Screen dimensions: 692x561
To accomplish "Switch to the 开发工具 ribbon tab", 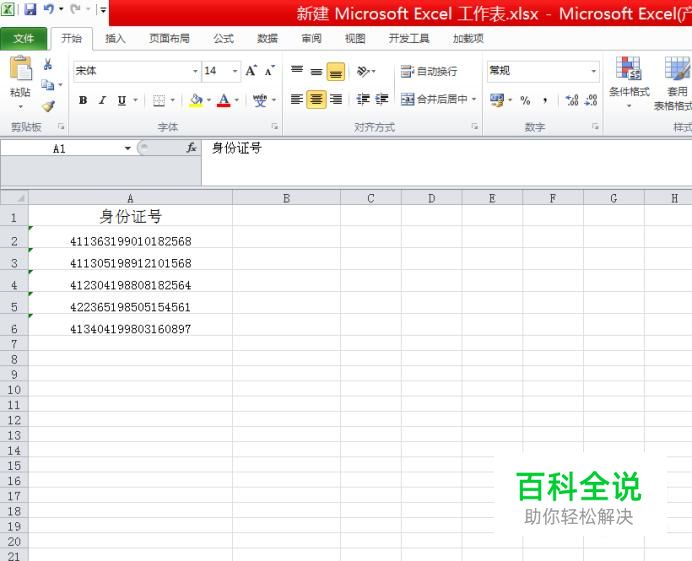I will [x=409, y=39].
